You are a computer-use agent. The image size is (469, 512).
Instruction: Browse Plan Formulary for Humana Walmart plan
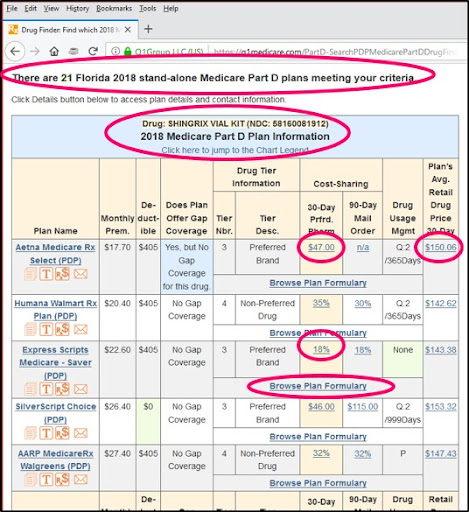coord(318,333)
